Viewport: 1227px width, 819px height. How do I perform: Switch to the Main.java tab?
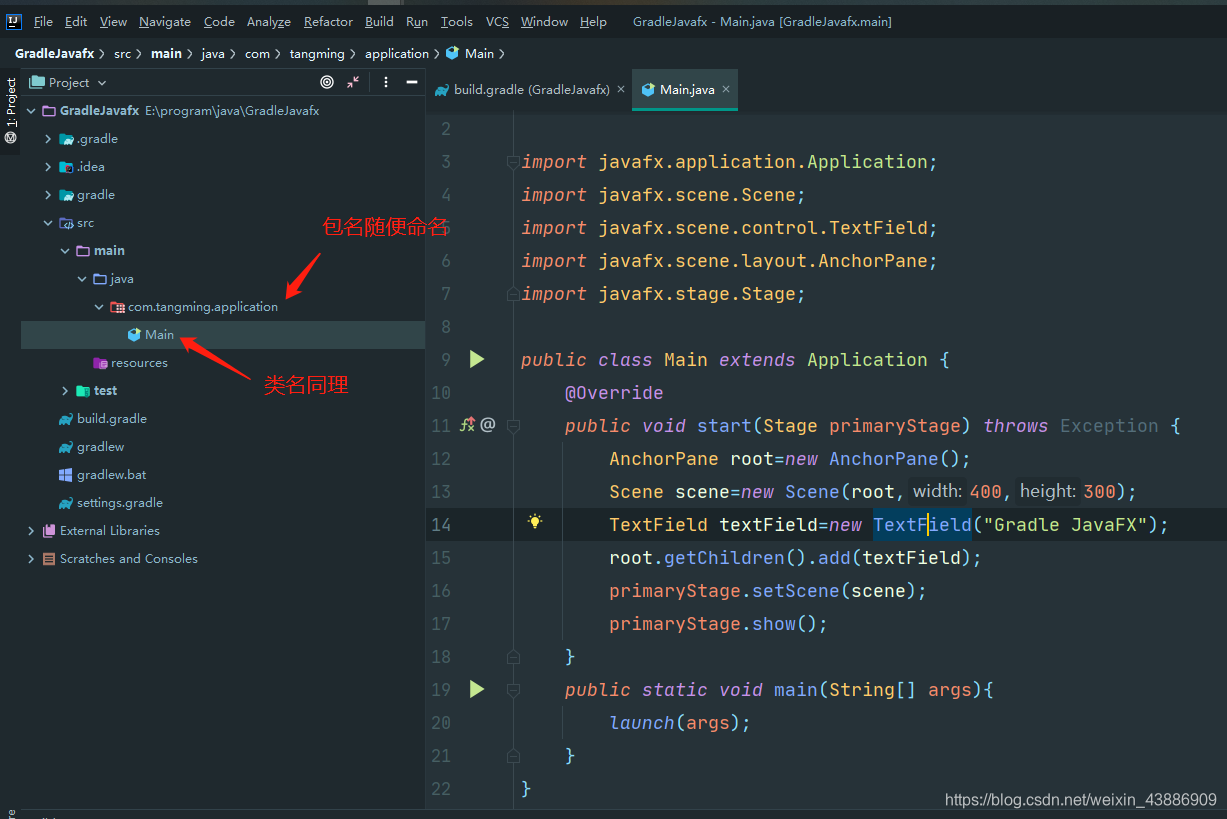[686, 89]
